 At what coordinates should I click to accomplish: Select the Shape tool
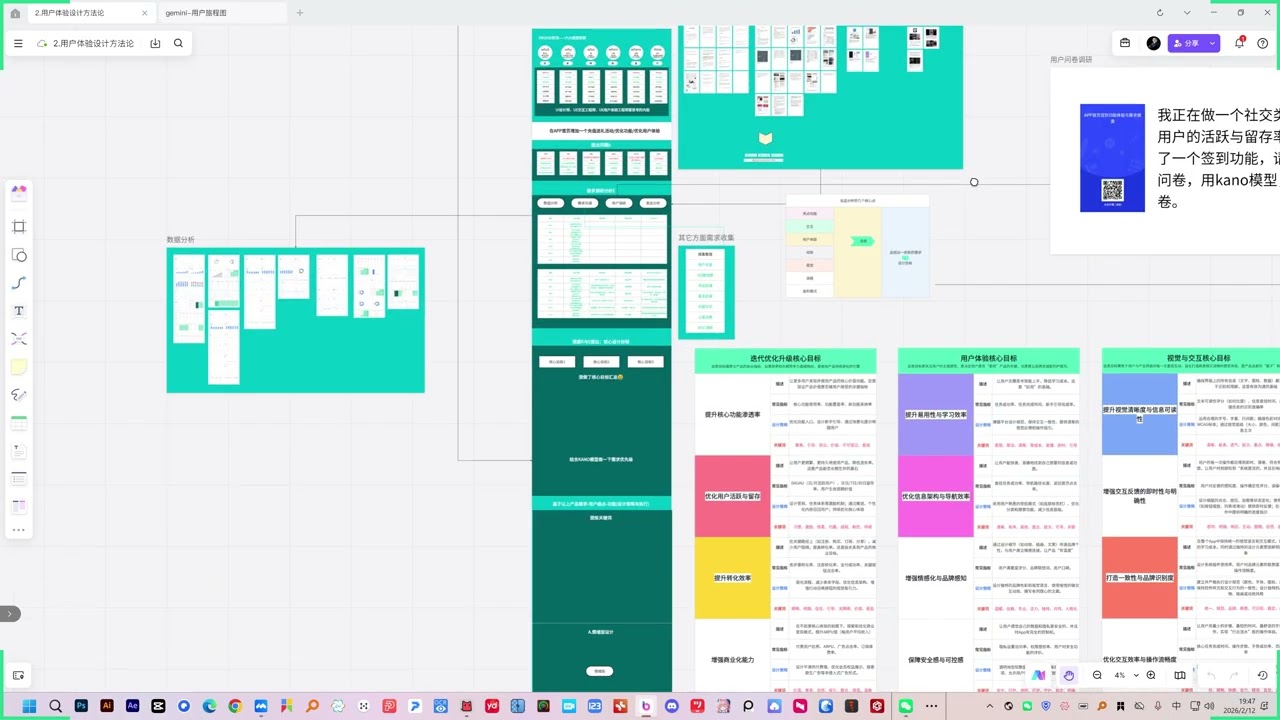[19, 255]
